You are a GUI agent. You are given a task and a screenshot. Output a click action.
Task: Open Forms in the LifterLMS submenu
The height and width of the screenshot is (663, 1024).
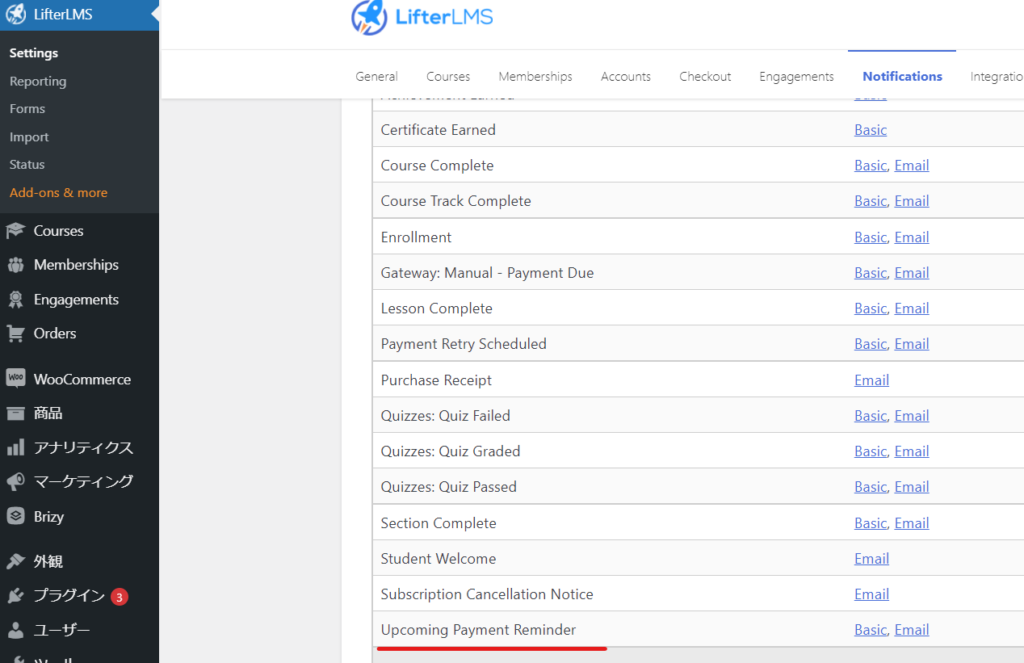[x=27, y=108]
